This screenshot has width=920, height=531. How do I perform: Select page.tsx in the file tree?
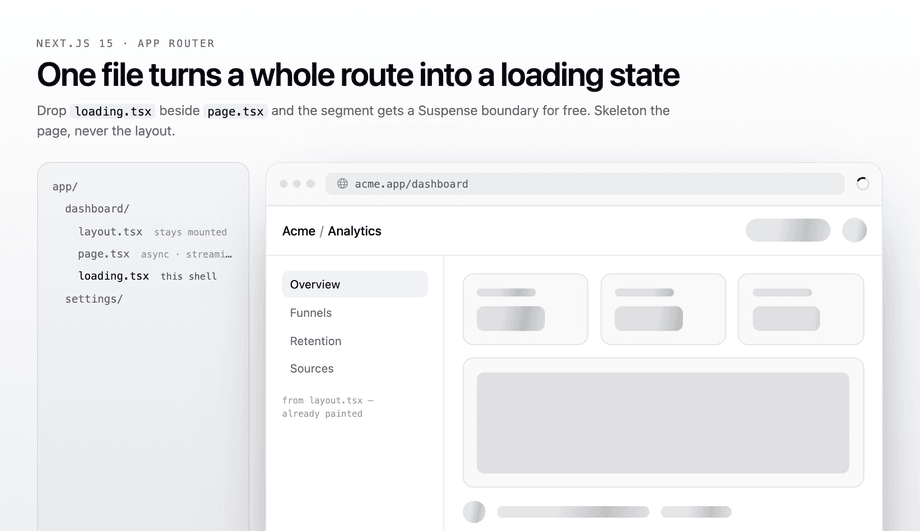point(104,254)
